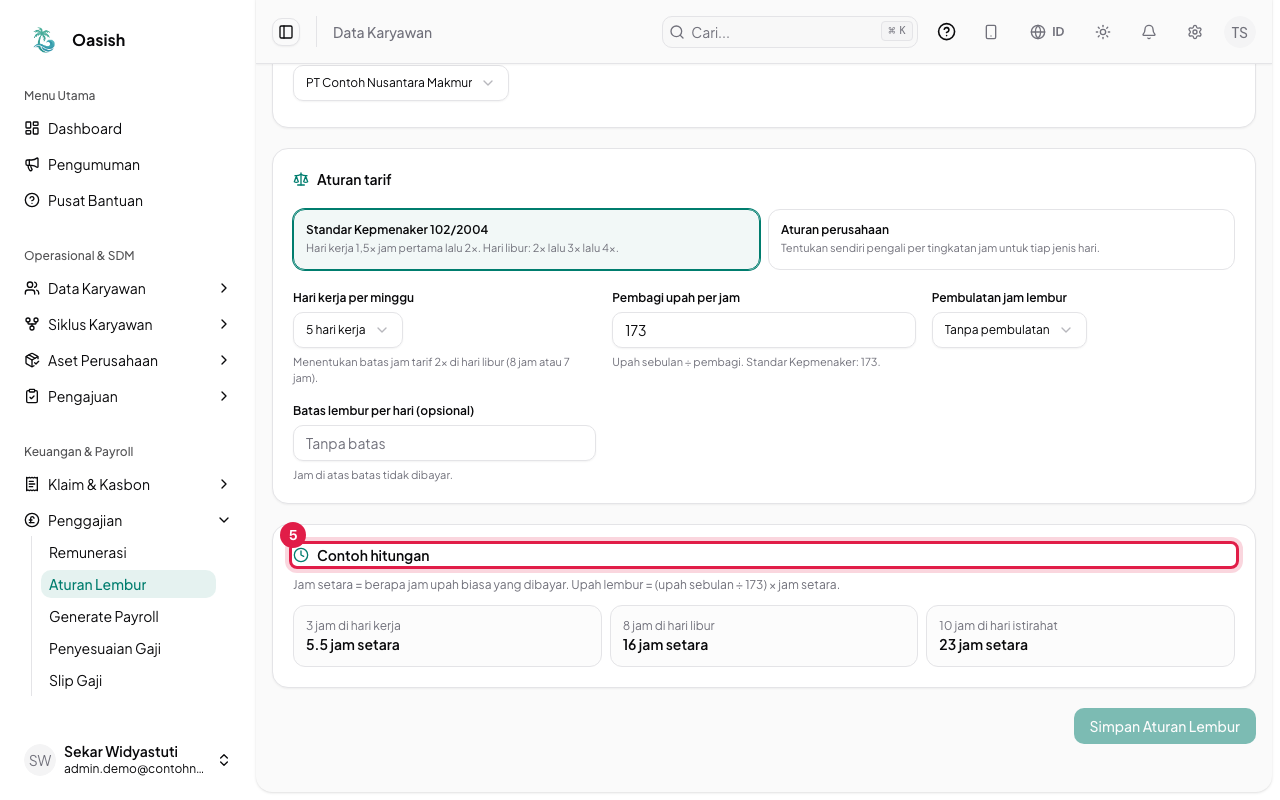The width and height of the screenshot is (1280, 800).
Task: Select the Aturan perusahaan option
Action: point(1001,239)
